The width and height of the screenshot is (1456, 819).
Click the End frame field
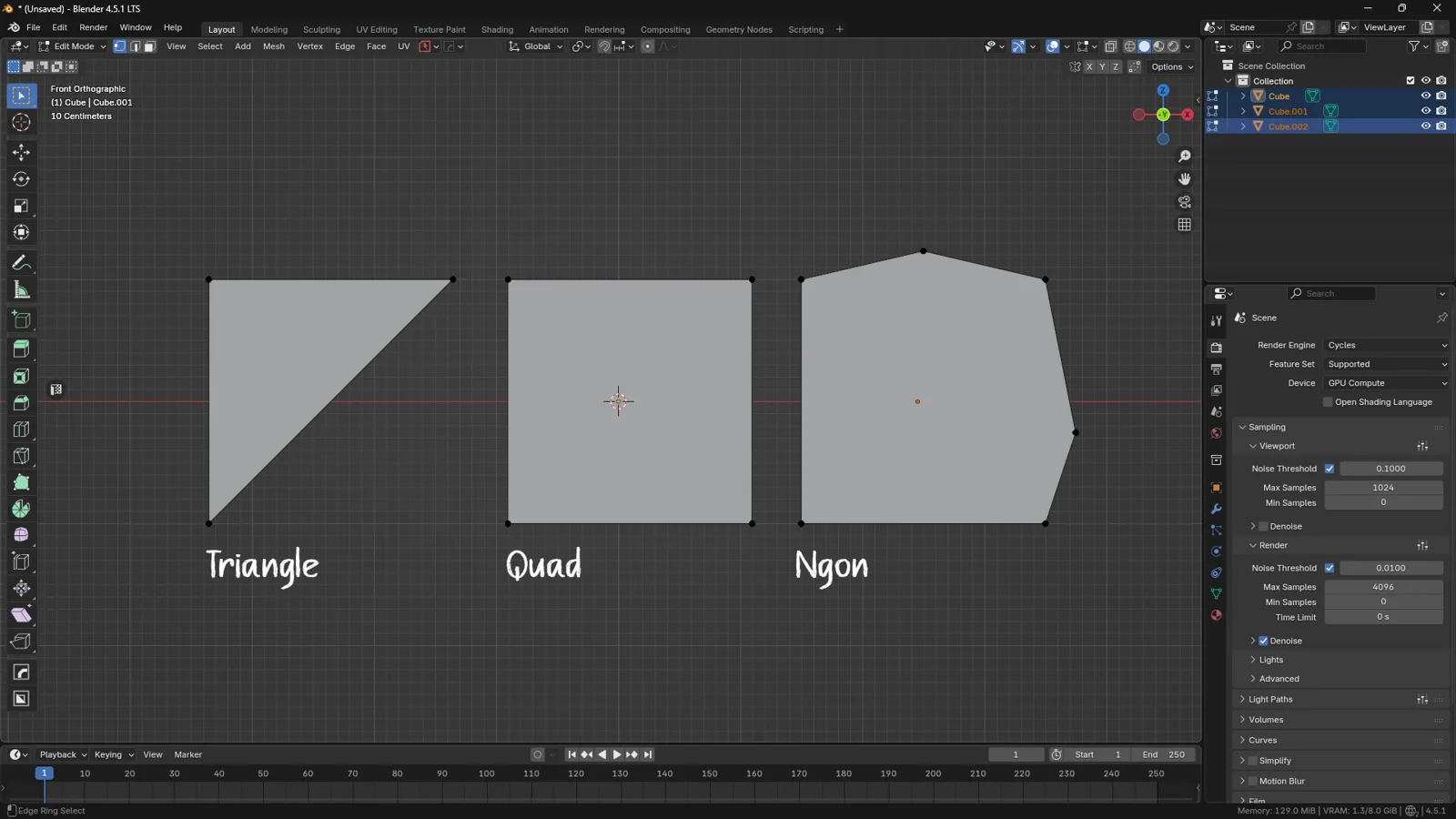[x=1164, y=754]
